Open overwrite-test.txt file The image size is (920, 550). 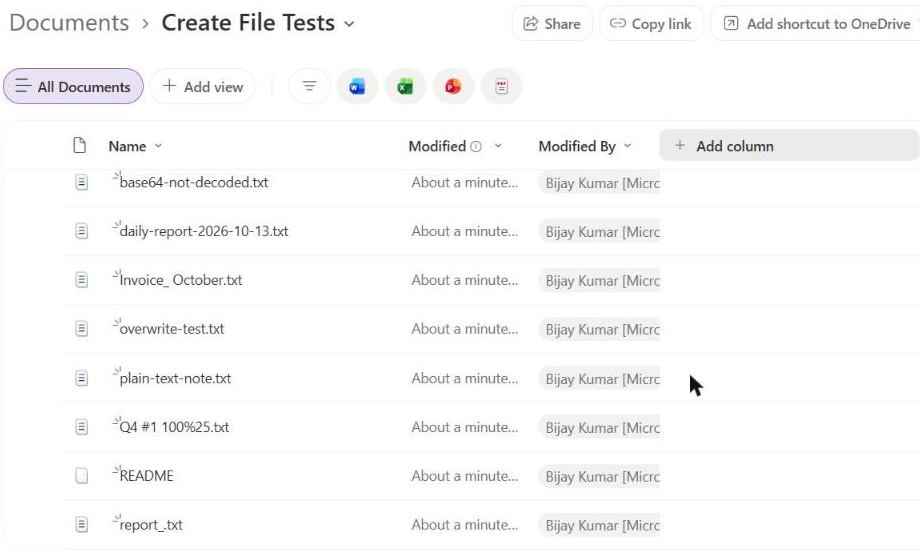pyautogui.click(x=172, y=329)
